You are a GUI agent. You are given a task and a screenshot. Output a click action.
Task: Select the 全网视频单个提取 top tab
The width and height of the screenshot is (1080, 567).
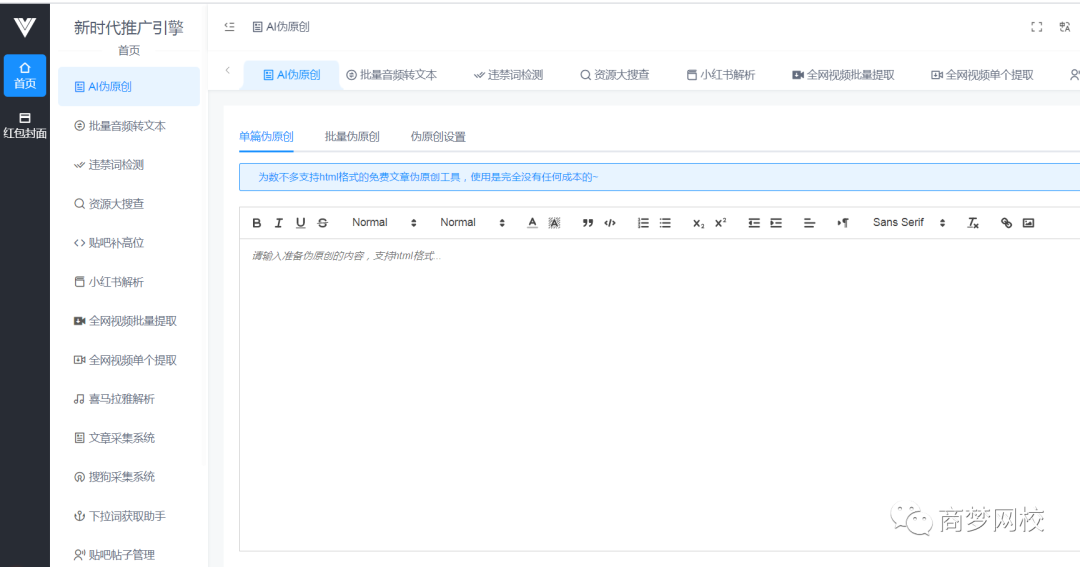[982, 75]
